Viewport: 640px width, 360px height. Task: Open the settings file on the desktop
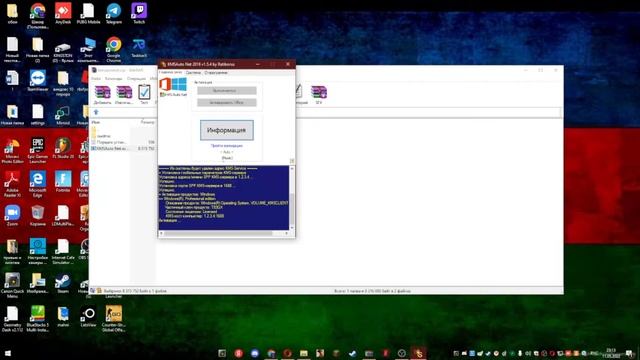38,115
